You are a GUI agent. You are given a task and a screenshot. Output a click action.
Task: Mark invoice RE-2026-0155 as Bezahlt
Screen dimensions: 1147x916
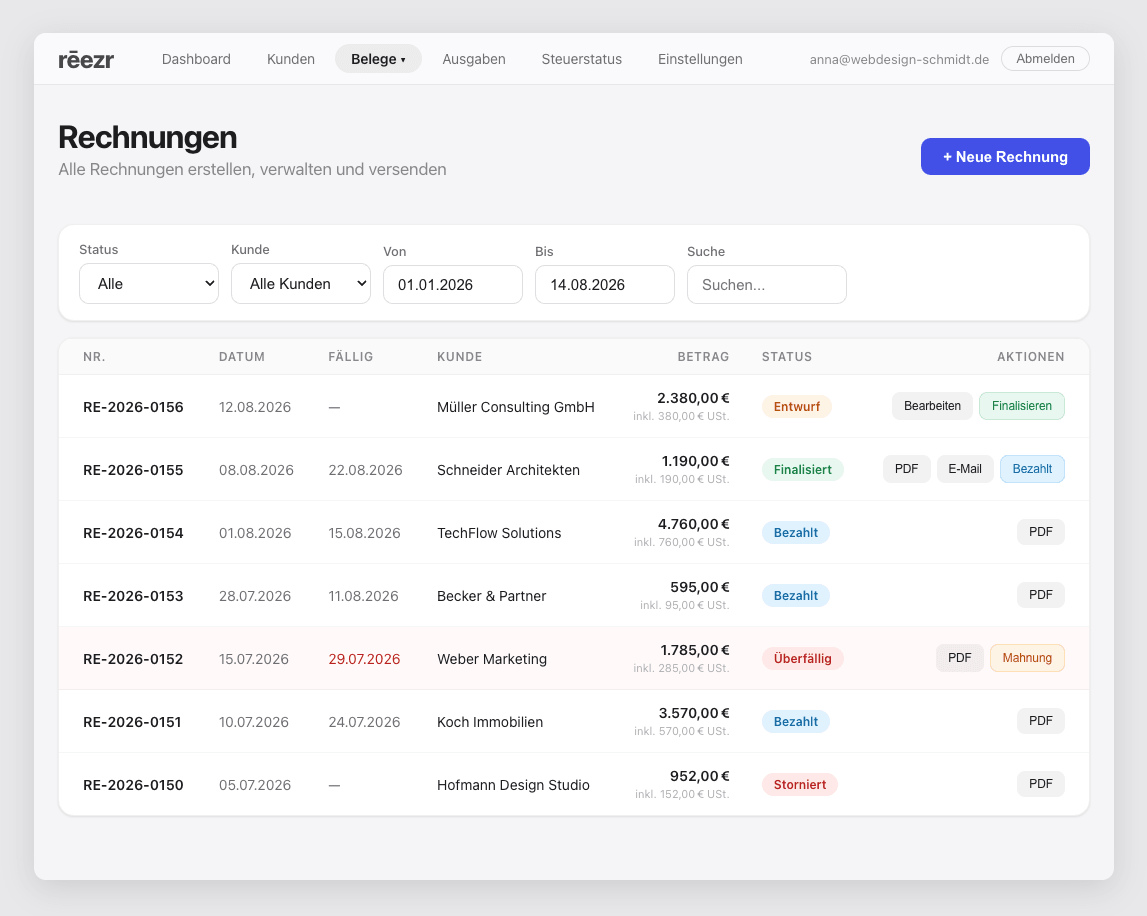point(1032,469)
